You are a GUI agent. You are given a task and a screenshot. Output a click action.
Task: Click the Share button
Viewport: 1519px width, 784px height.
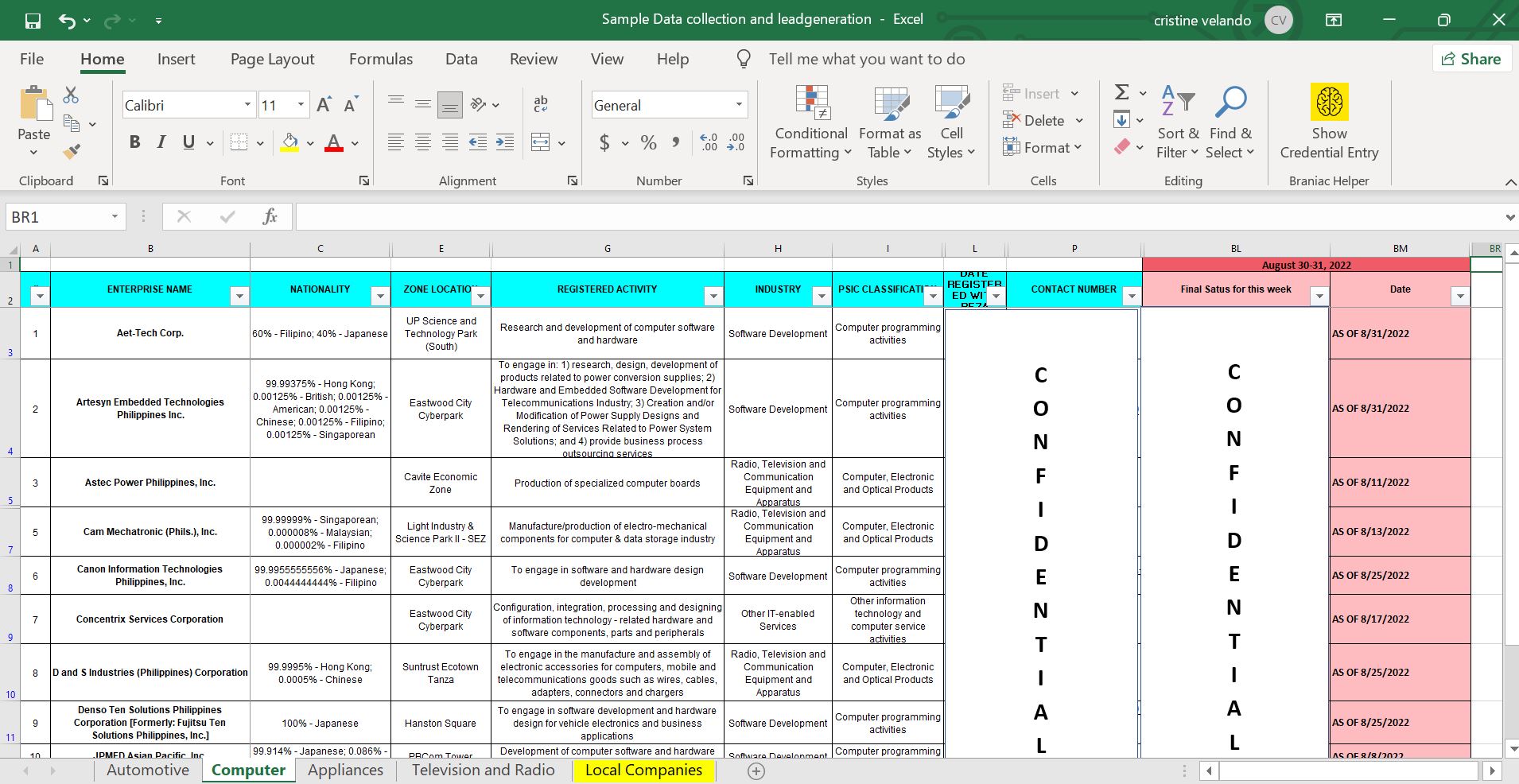point(1471,59)
